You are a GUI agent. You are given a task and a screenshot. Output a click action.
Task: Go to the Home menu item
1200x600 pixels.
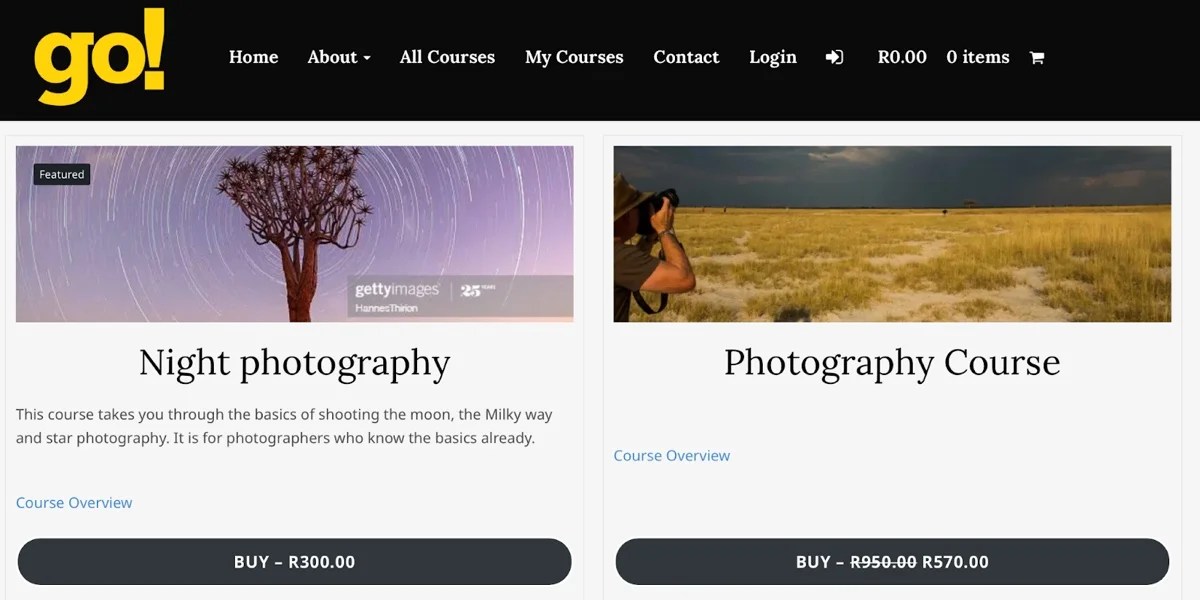253,57
